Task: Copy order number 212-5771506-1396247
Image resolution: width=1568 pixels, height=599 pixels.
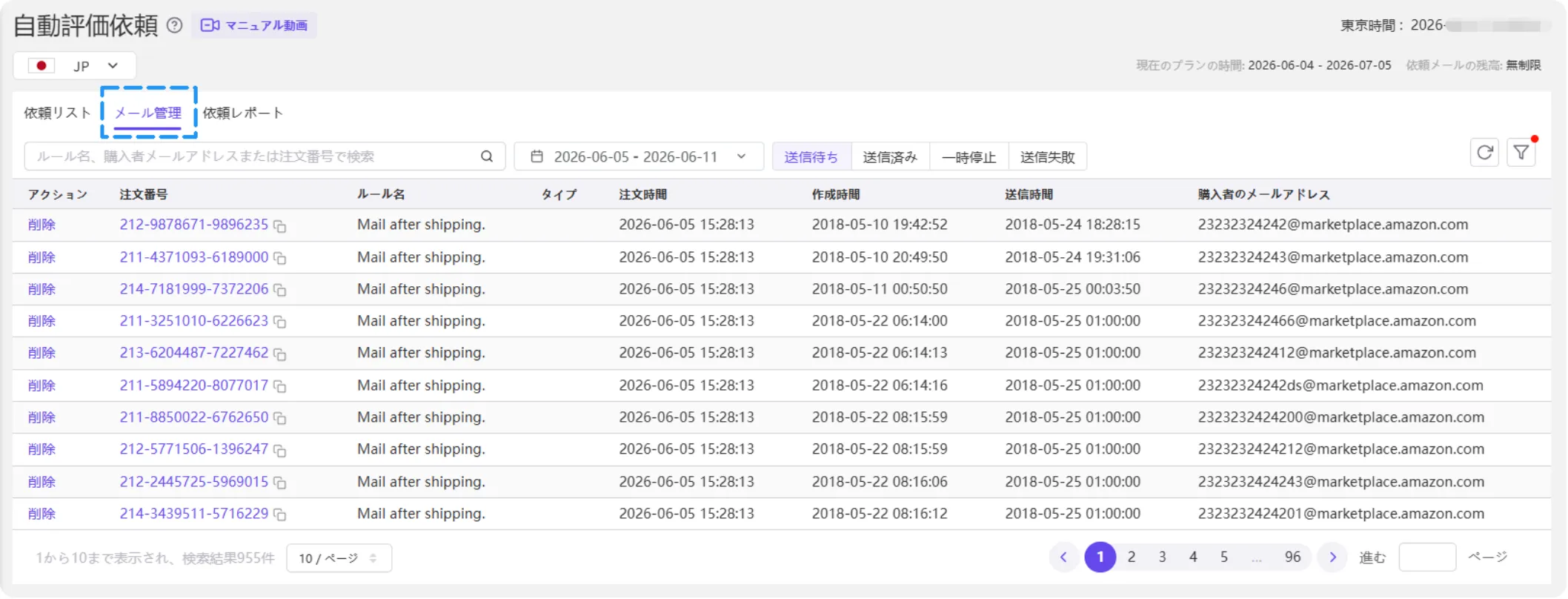Action: [x=280, y=450]
